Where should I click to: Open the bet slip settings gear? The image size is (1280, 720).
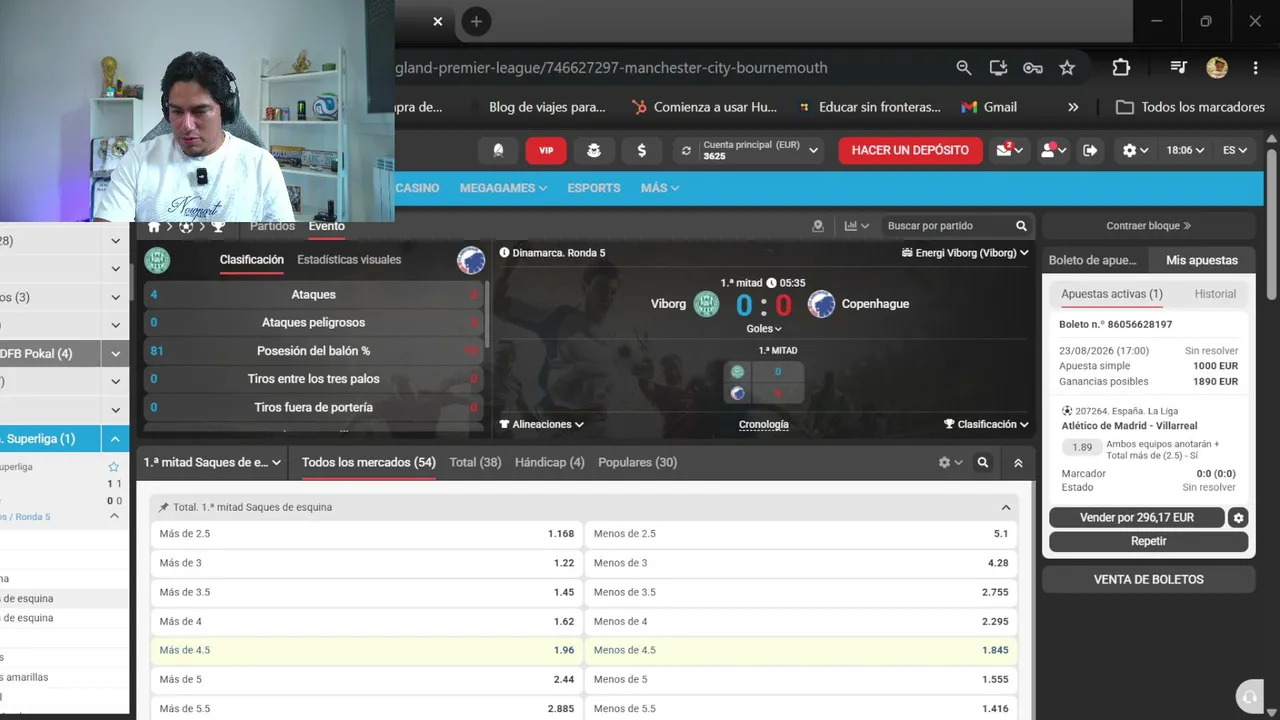point(1239,518)
